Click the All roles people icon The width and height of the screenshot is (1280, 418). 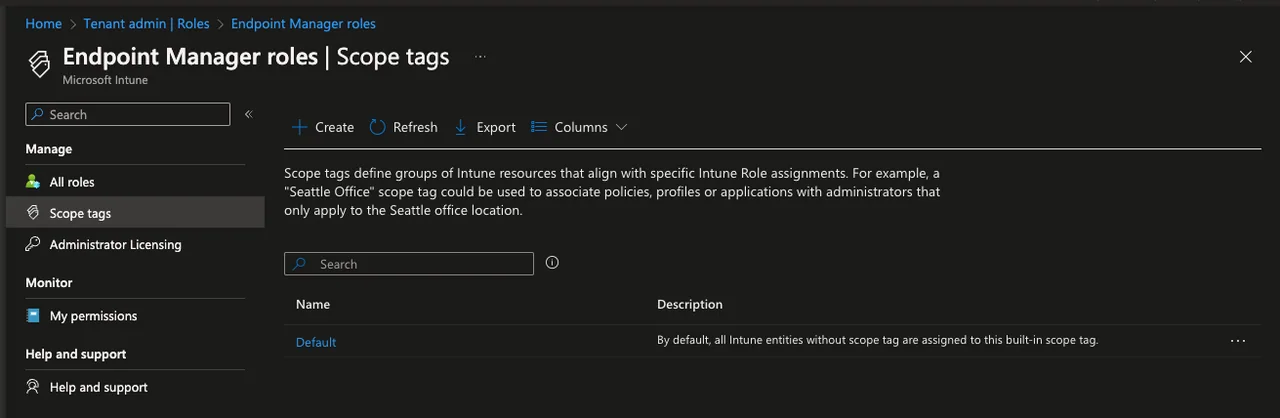33,182
